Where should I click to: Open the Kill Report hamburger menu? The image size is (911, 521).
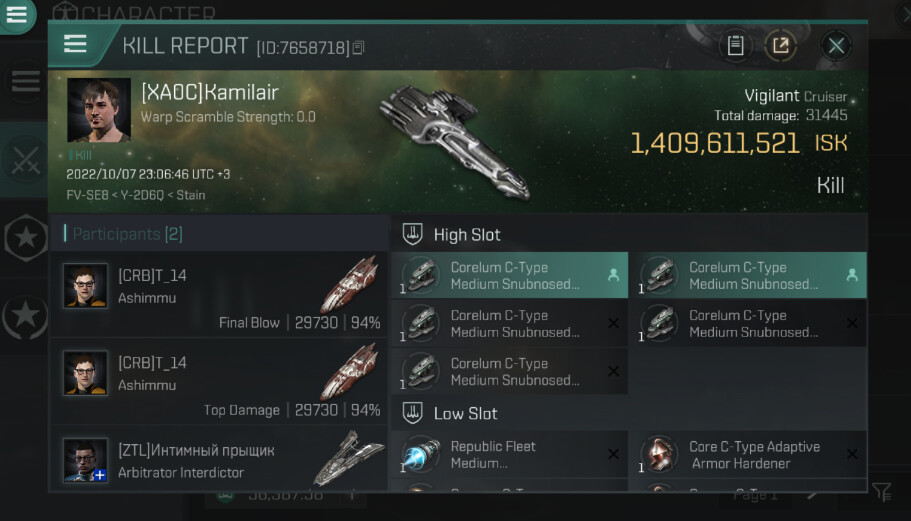click(x=75, y=44)
